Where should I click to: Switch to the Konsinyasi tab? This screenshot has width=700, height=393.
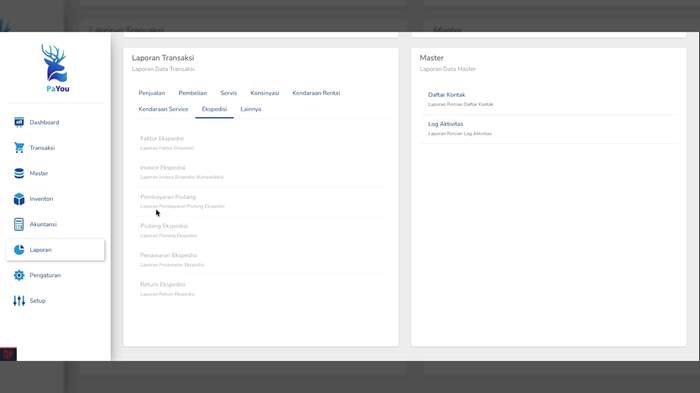(265, 93)
